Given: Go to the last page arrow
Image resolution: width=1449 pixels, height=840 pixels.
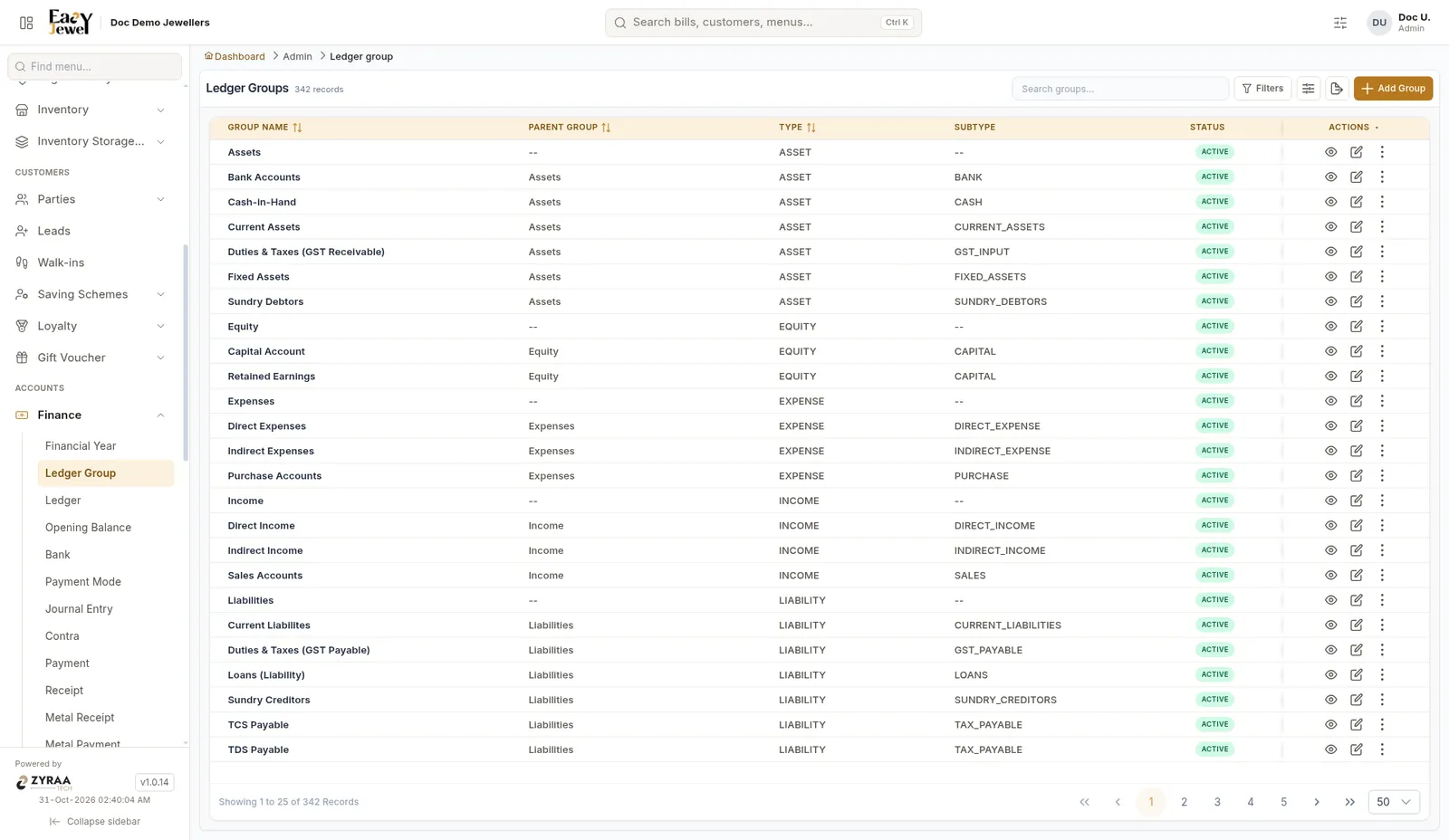Looking at the screenshot, I should click(x=1349, y=802).
